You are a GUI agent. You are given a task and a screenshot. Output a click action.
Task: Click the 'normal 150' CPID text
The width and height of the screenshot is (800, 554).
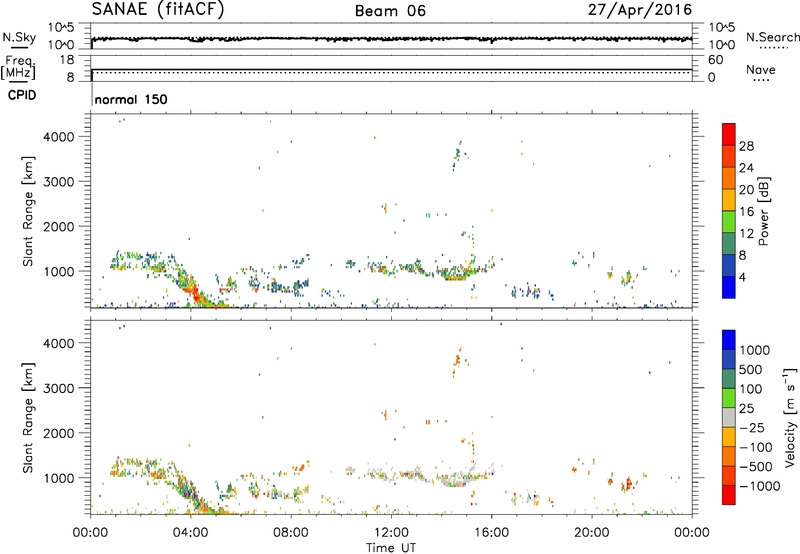tap(131, 99)
